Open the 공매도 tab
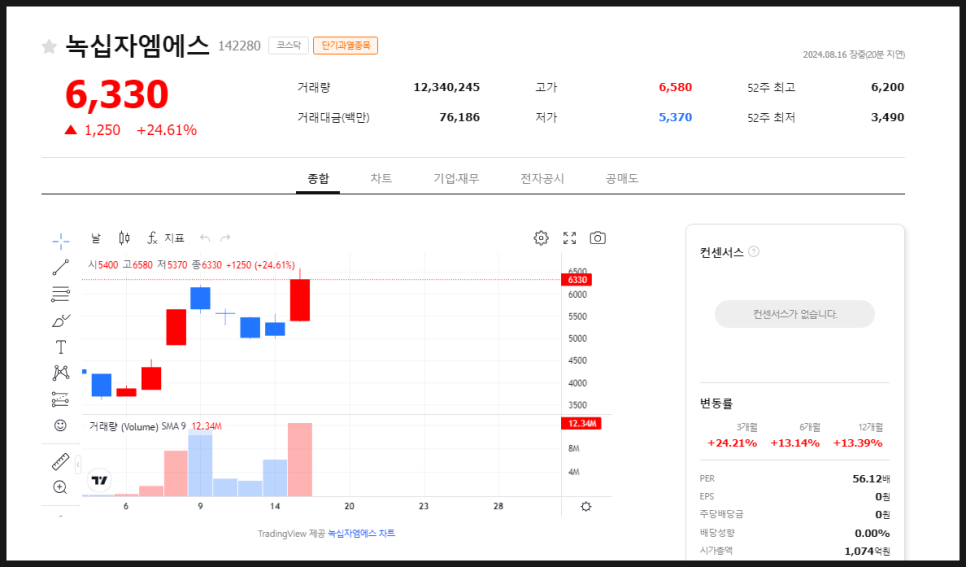This screenshot has width=966, height=567. 622,179
